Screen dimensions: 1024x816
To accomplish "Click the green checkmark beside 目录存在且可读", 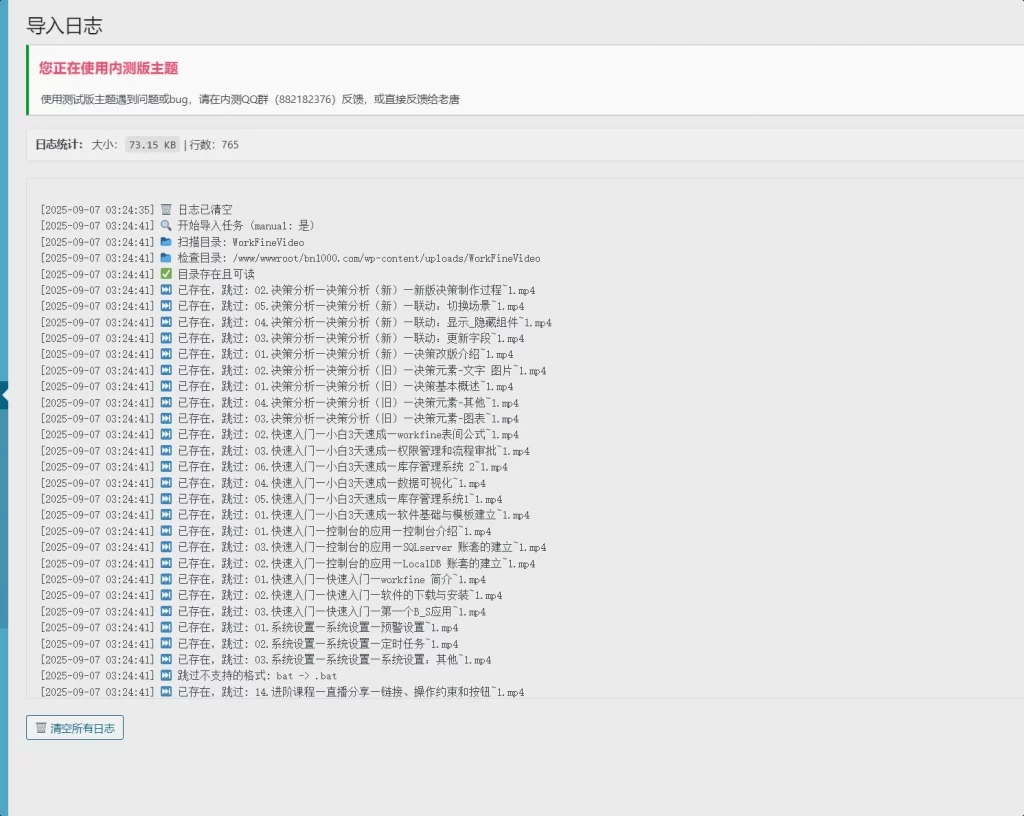I will click(166, 274).
